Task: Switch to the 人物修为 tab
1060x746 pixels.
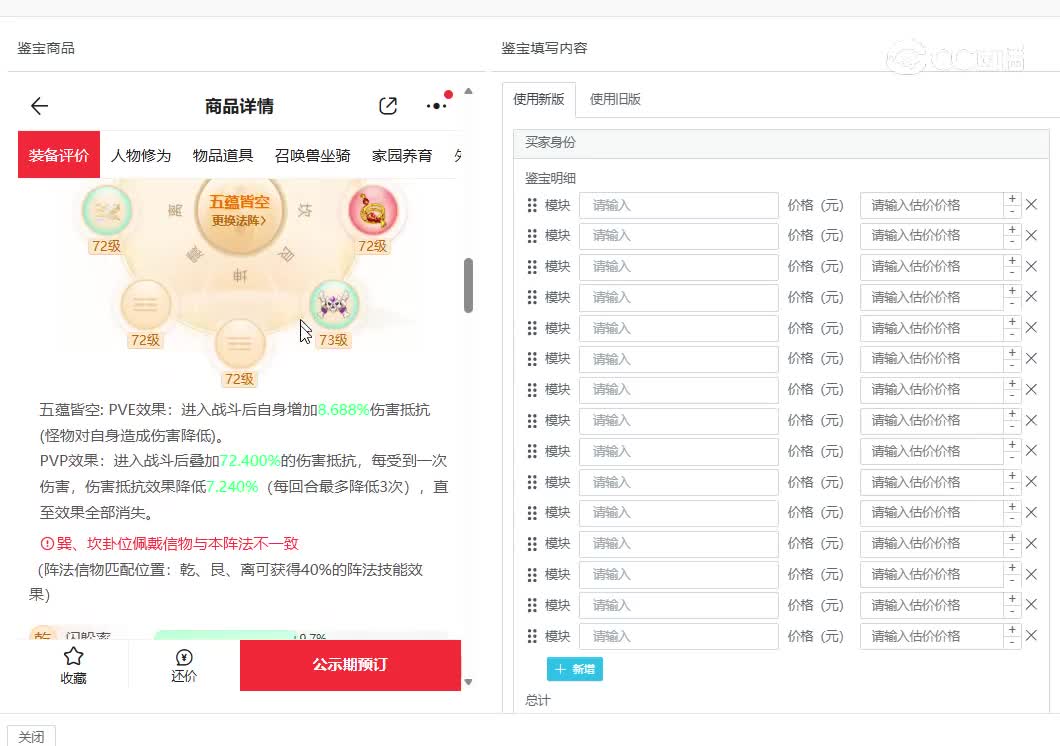Action: 141,155
